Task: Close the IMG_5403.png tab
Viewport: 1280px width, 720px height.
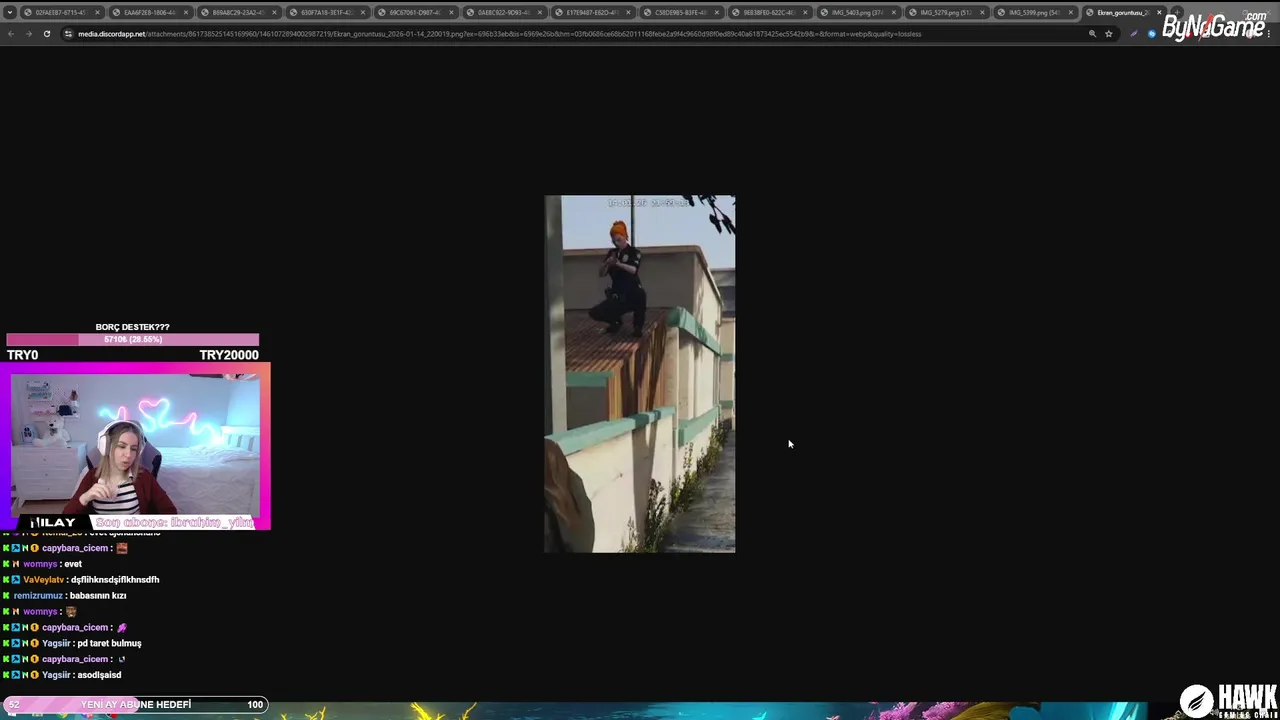Action: (894, 13)
